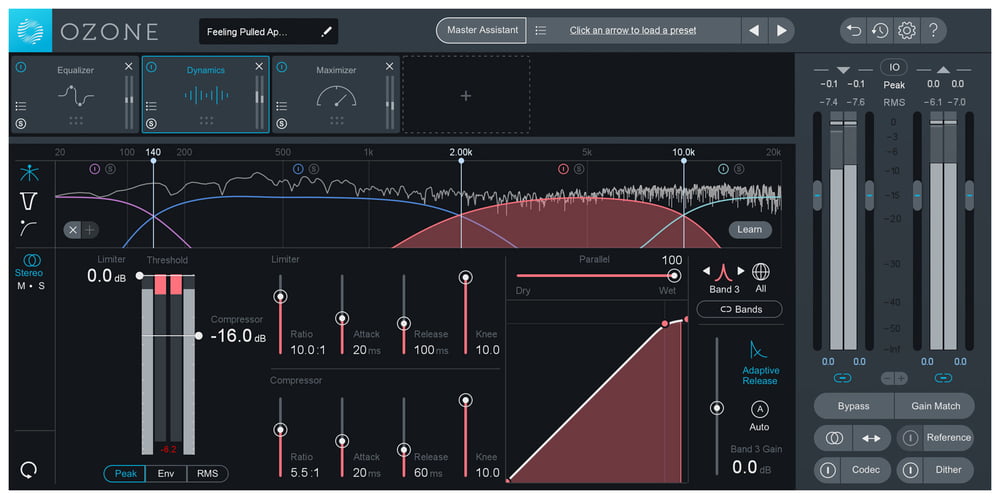Screen dimensions: 1000x499
Task: Edit the preset name with pencil icon
Action: coord(327,31)
